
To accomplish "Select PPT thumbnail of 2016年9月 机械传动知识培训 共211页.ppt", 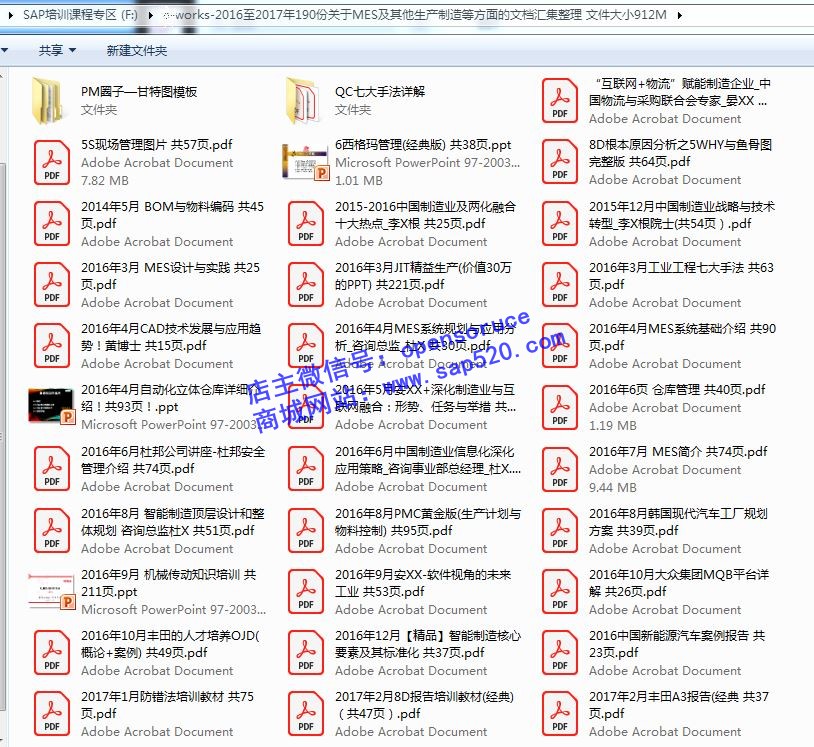I will tap(51, 591).
